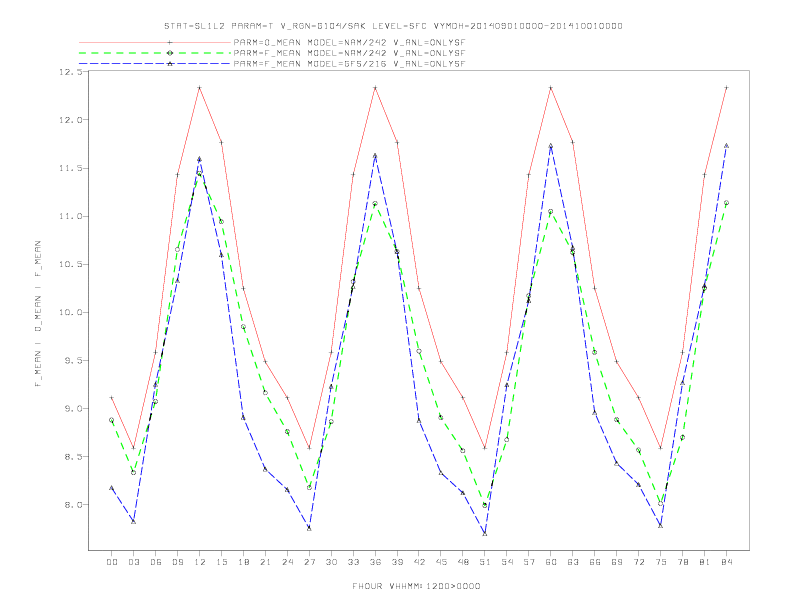Select the blue F_MEAN GFS/216 legend label
Viewport: 792px width, 612px height.
click(349, 64)
